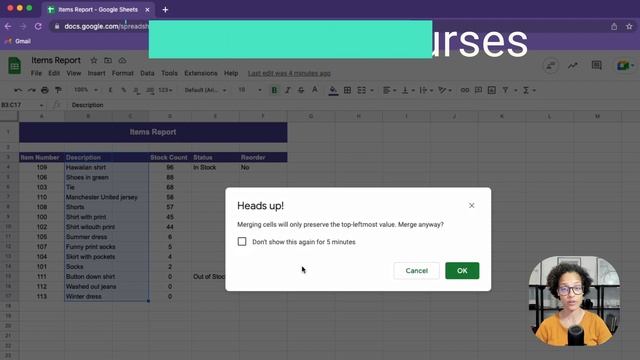Open the Default font dropdown
Screen dimensions: 640x360
(205, 90)
